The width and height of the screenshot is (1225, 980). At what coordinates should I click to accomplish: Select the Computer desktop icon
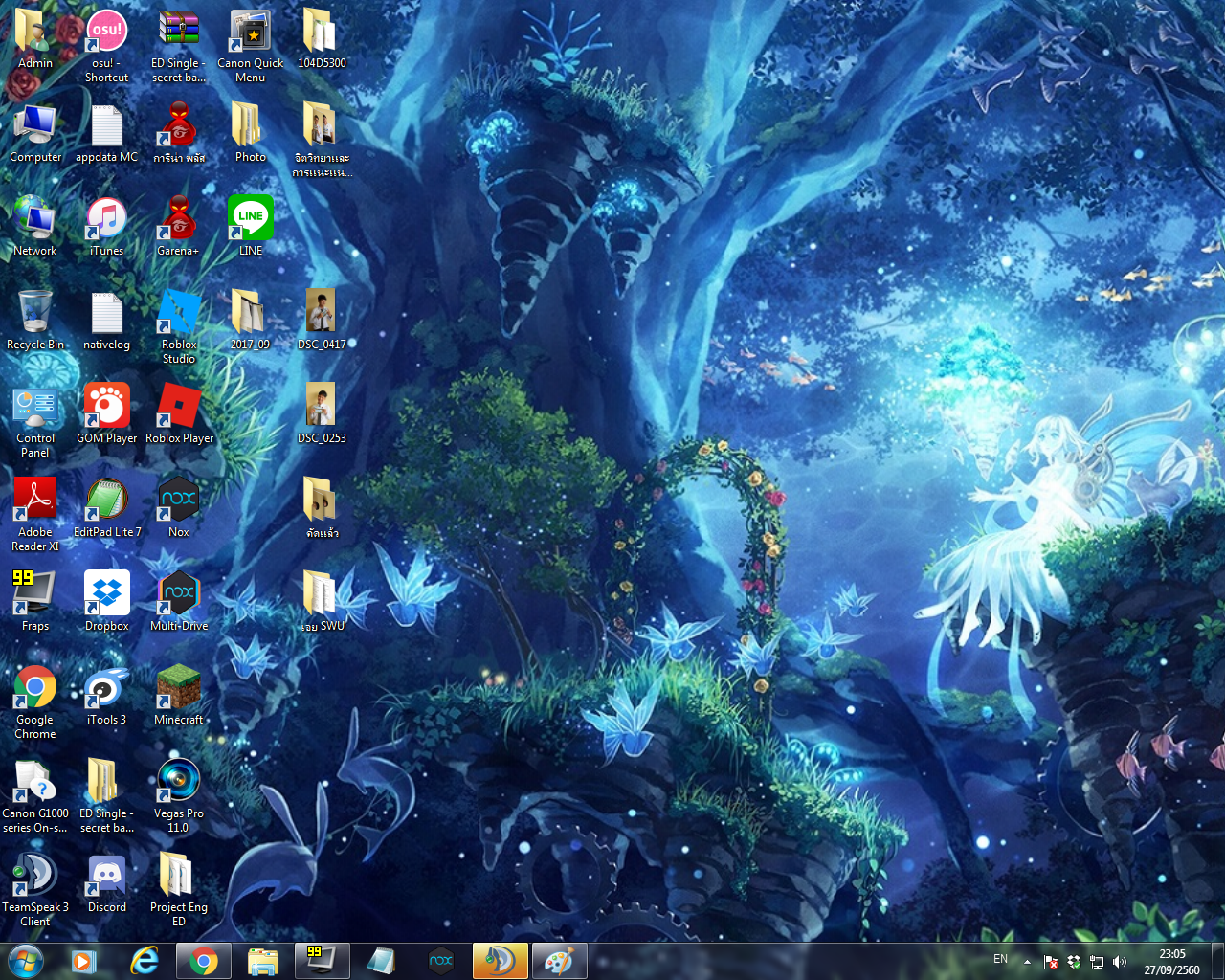click(35, 132)
